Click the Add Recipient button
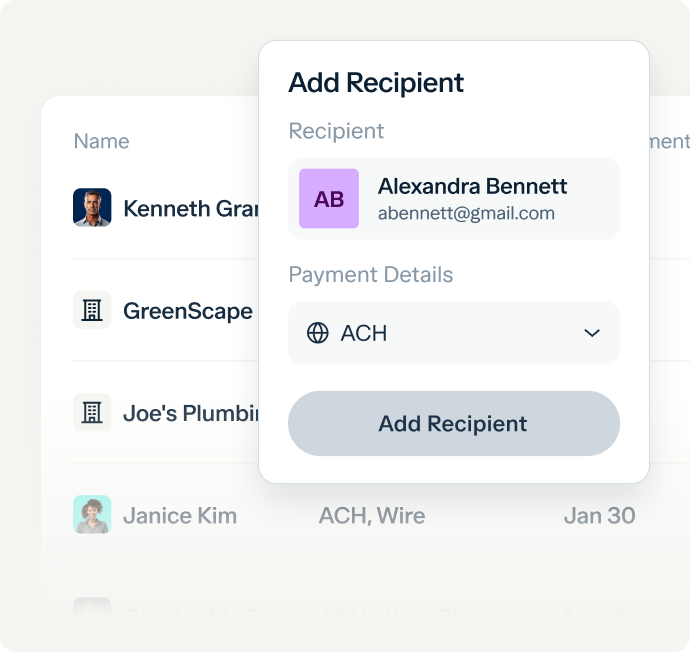Viewport: 690px width, 652px height. pos(454,423)
